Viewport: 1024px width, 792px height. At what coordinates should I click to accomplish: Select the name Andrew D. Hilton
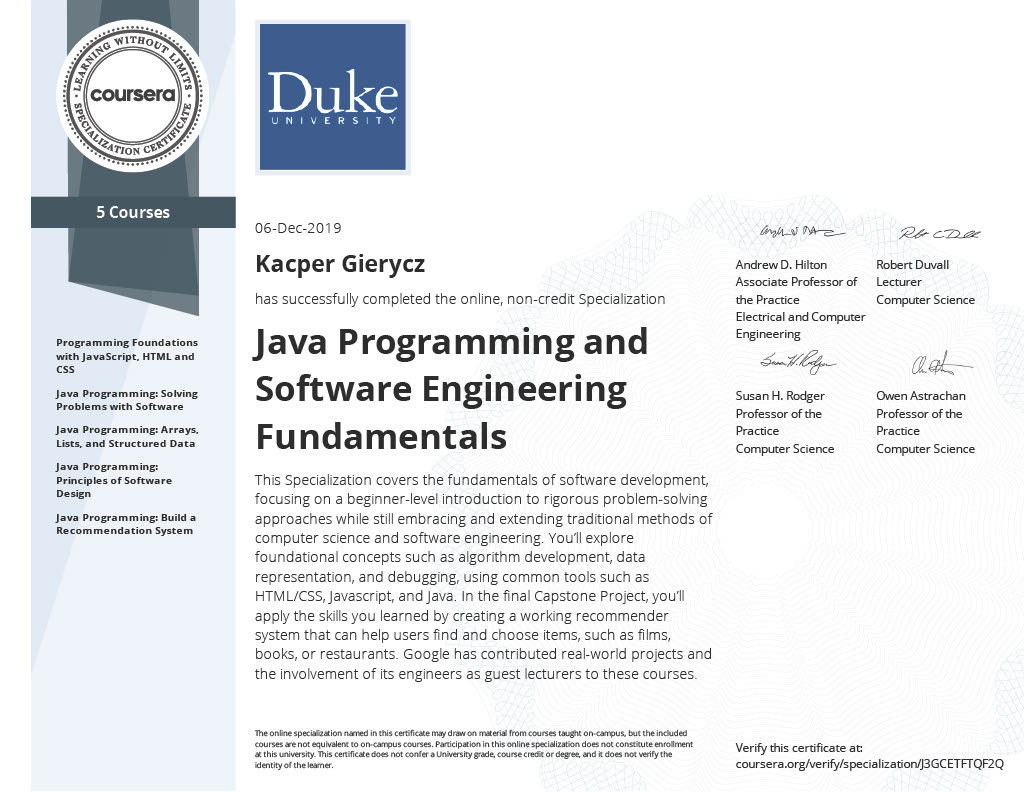point(781,264)
